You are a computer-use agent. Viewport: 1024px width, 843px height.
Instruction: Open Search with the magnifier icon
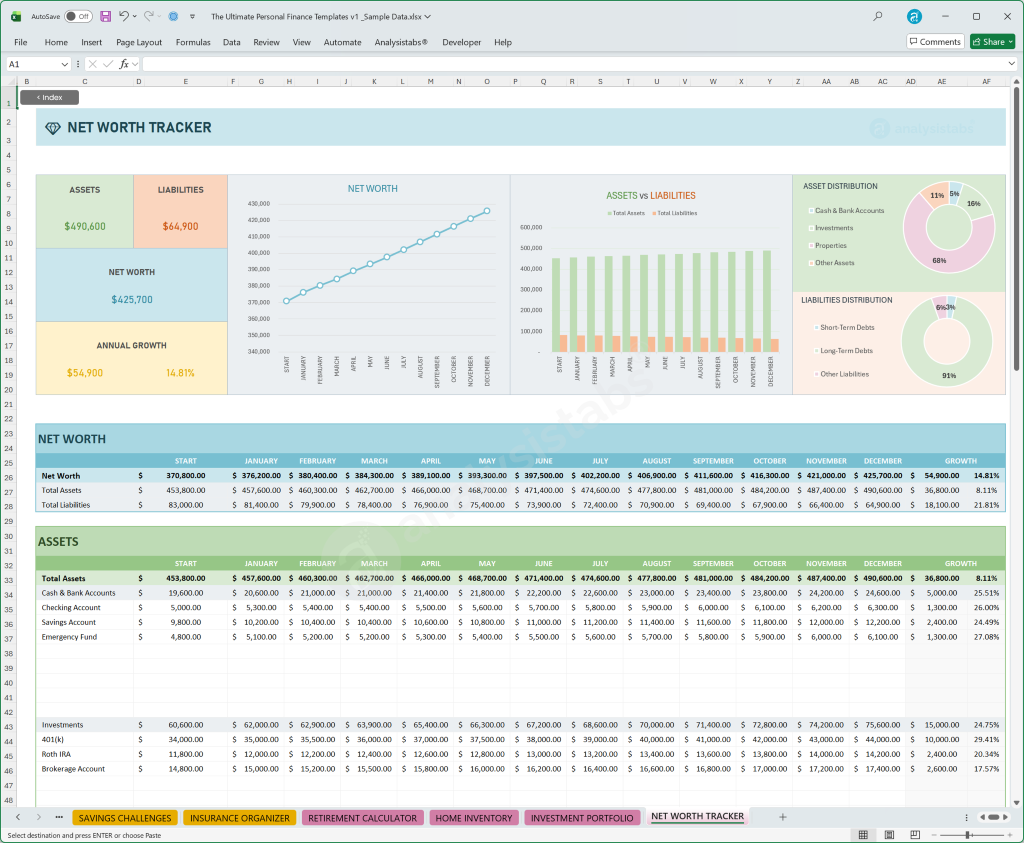[877, 16]
